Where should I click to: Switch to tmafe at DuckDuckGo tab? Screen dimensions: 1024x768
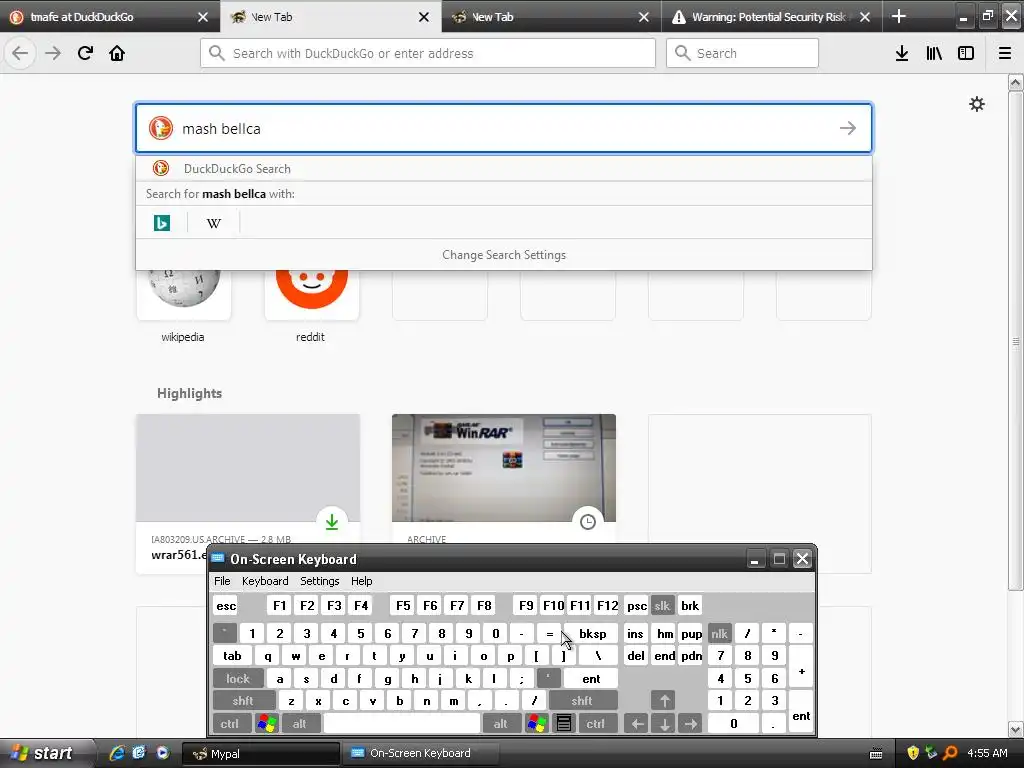pyautogui.click(x=110, y=16)
